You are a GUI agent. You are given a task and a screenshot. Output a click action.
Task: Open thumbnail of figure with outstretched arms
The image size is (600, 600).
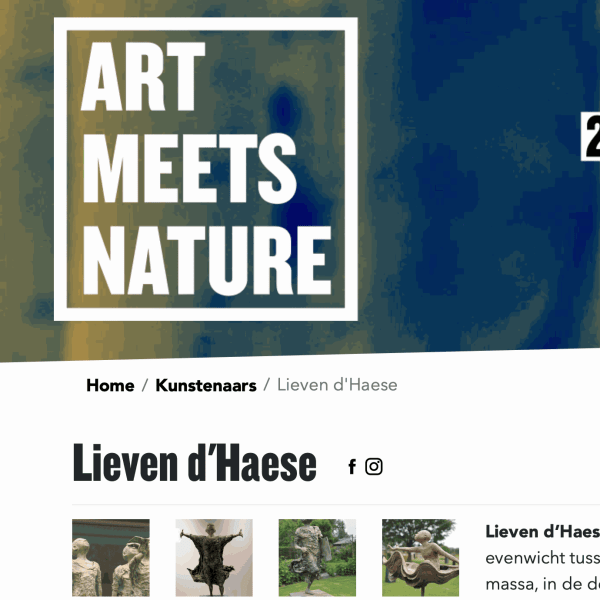pyautogui.click(x=214, y=558)
